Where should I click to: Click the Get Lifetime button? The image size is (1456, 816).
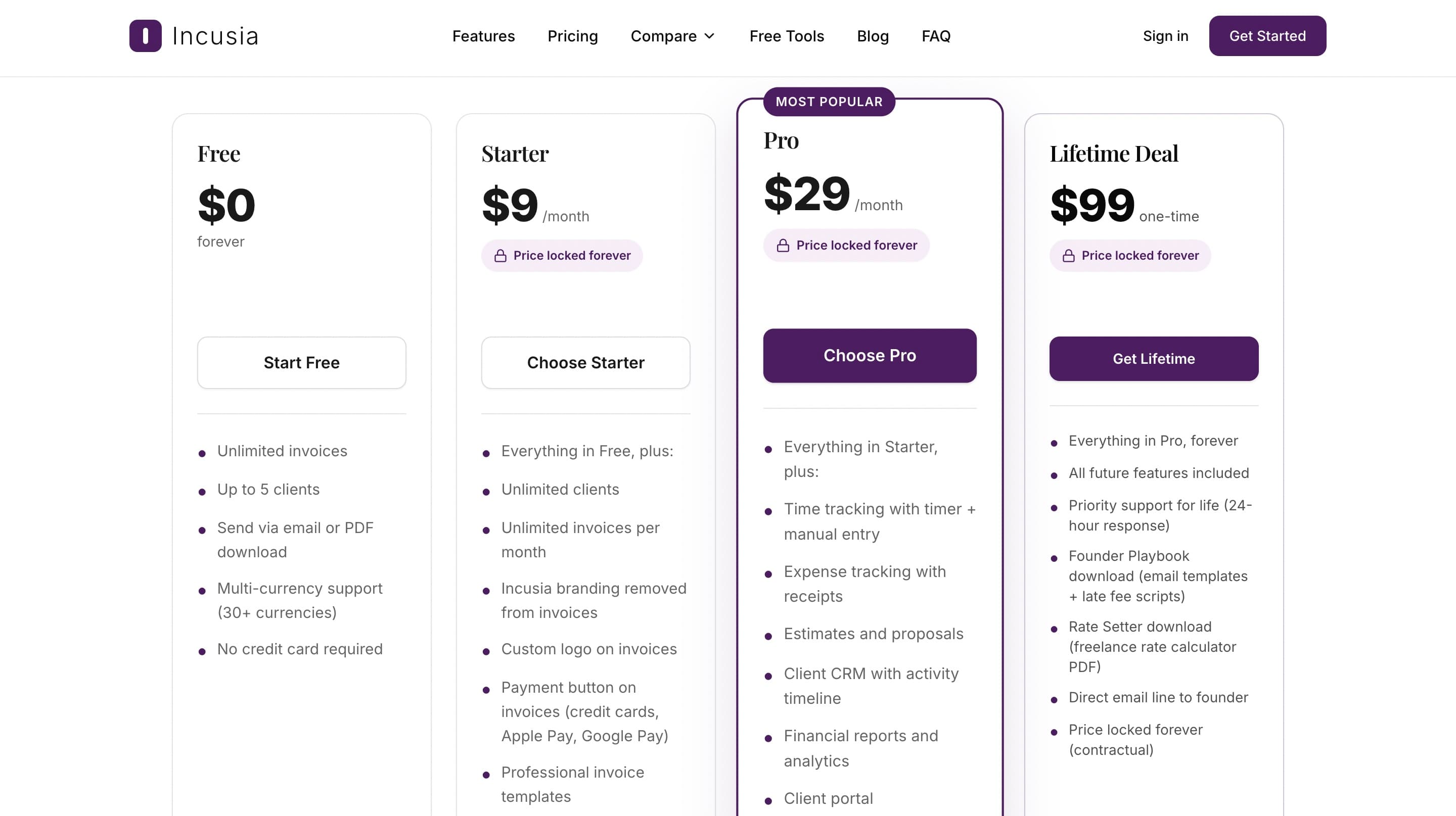[1154, 359]
